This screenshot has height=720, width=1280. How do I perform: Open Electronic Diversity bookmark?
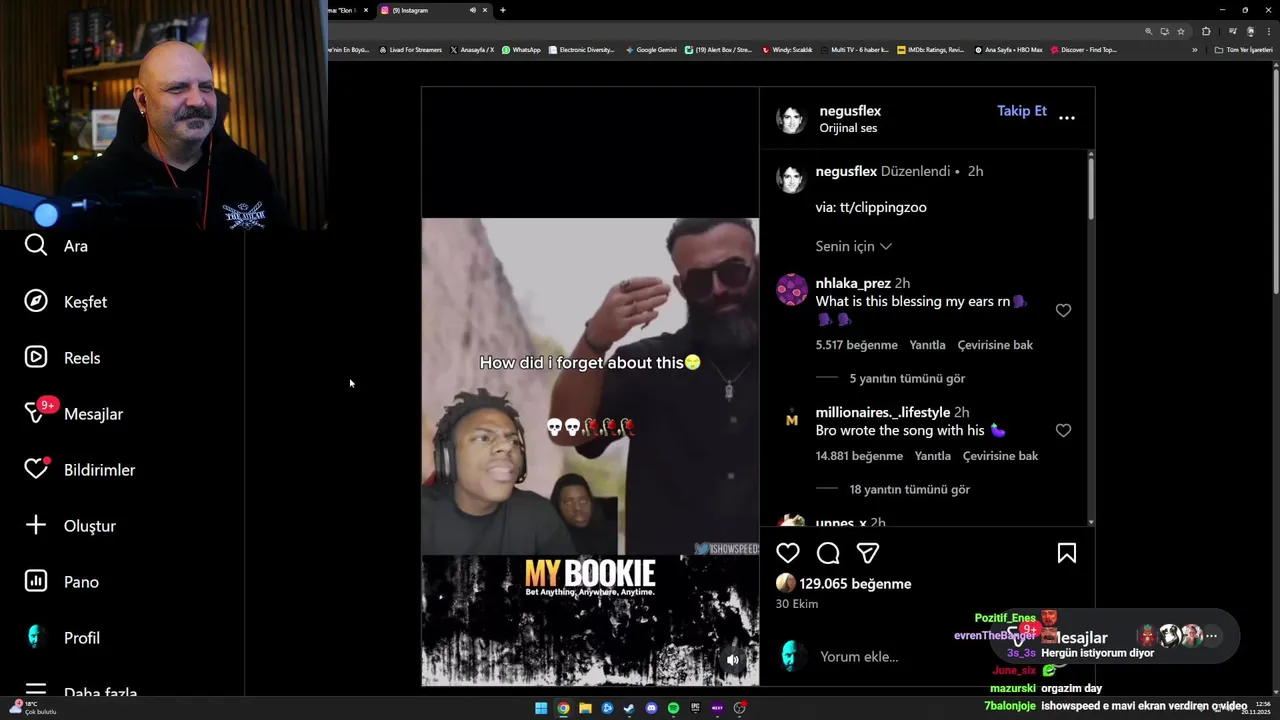[581, 50]
